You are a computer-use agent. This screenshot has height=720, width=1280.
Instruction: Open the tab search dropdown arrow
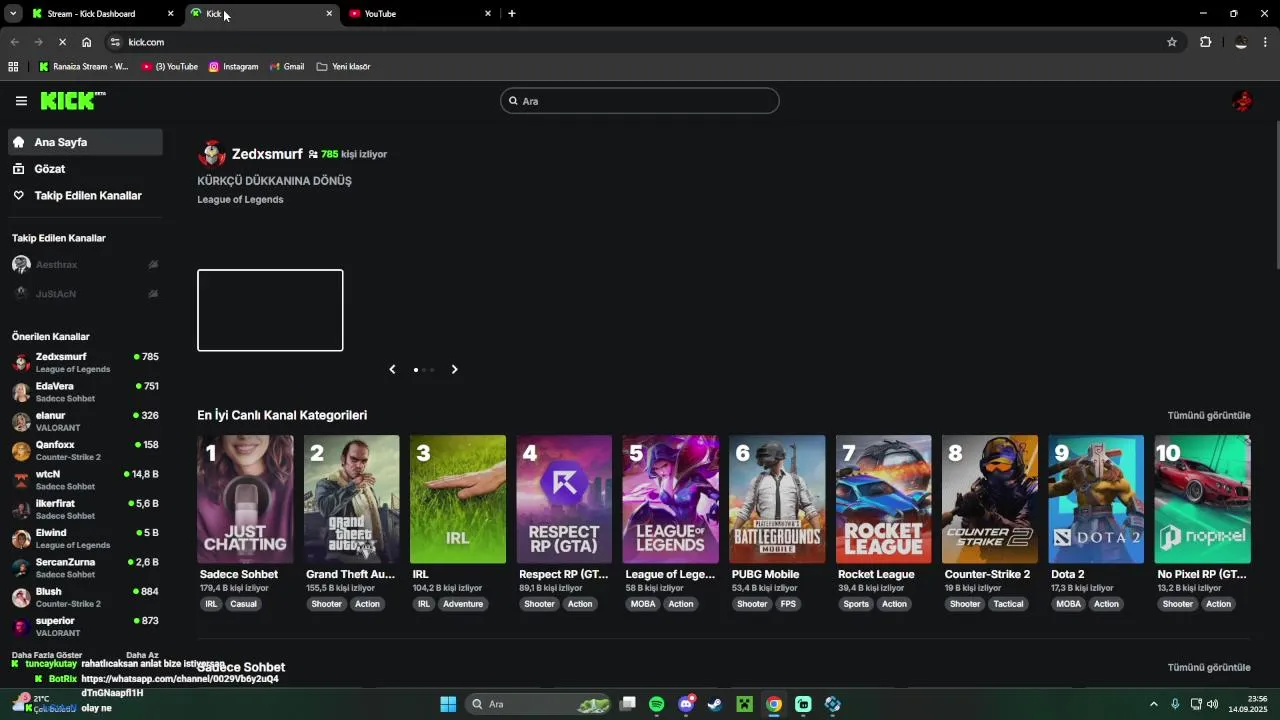point(13,14)
